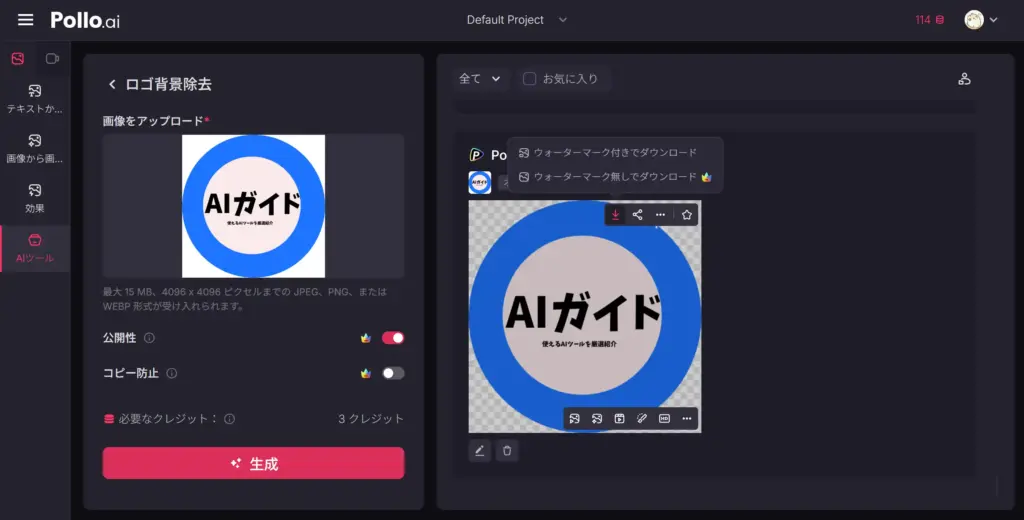
Task: Click the uploaded AIガイド logo image
Action: pyautogui.click(x=253, y=206)
